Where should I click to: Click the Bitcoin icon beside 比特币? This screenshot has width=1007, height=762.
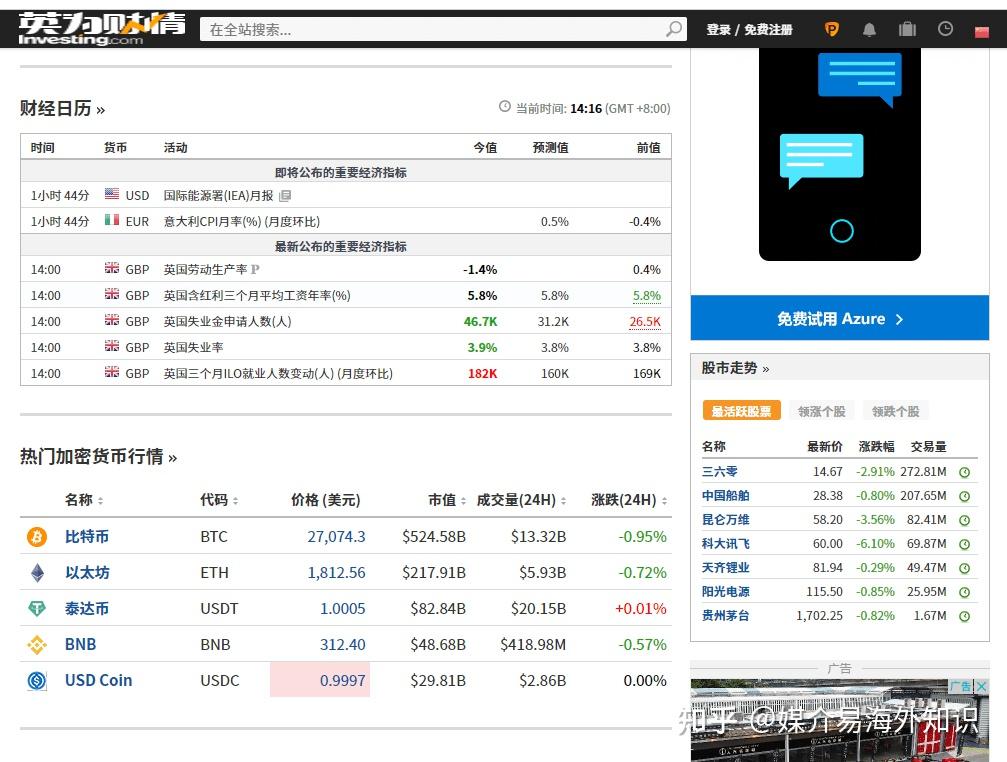[36, 537]
